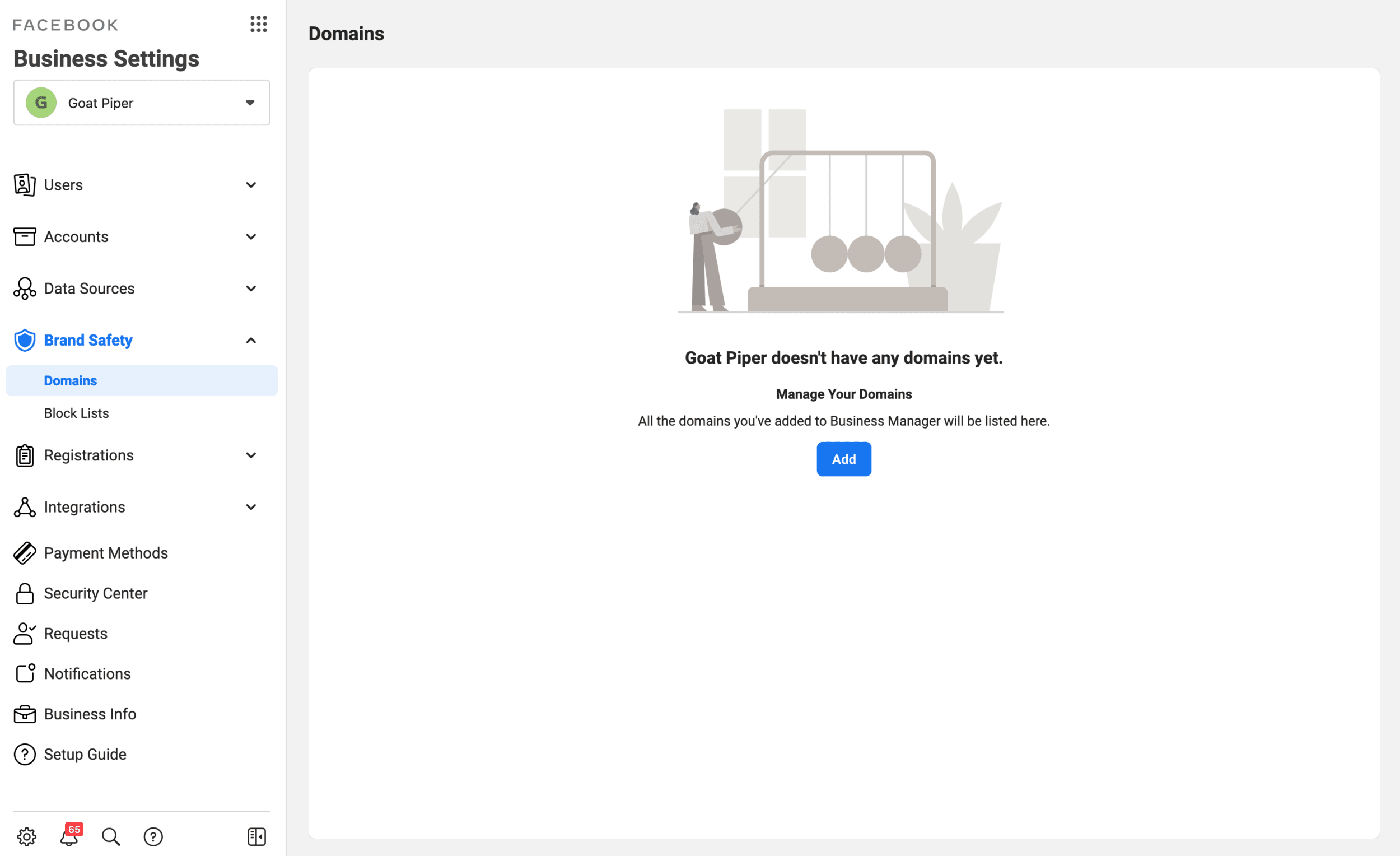Click the Payment Methods card icon

pyautogui.click(x=25, y=552)
